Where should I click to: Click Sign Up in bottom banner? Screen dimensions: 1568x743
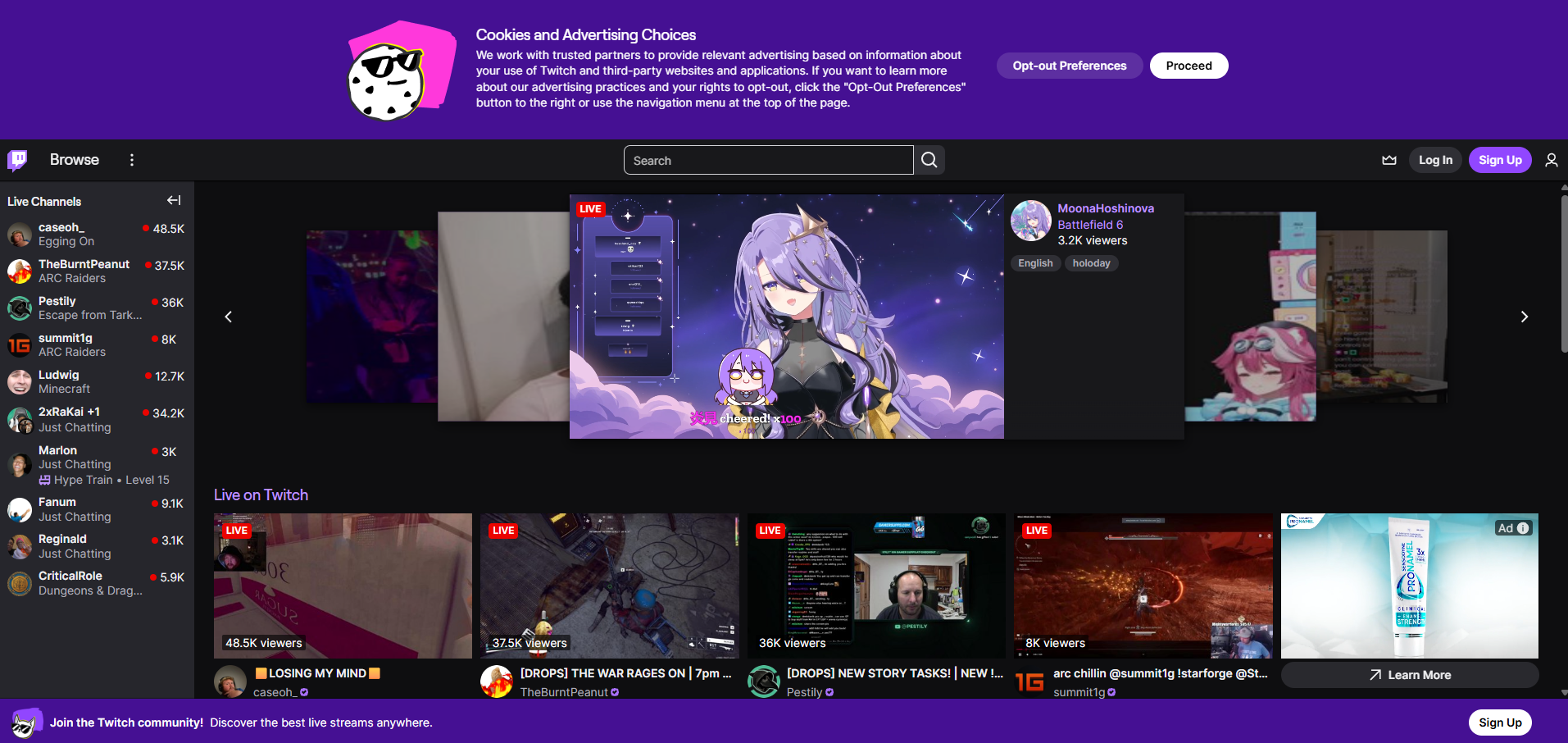pos(1500,722)
